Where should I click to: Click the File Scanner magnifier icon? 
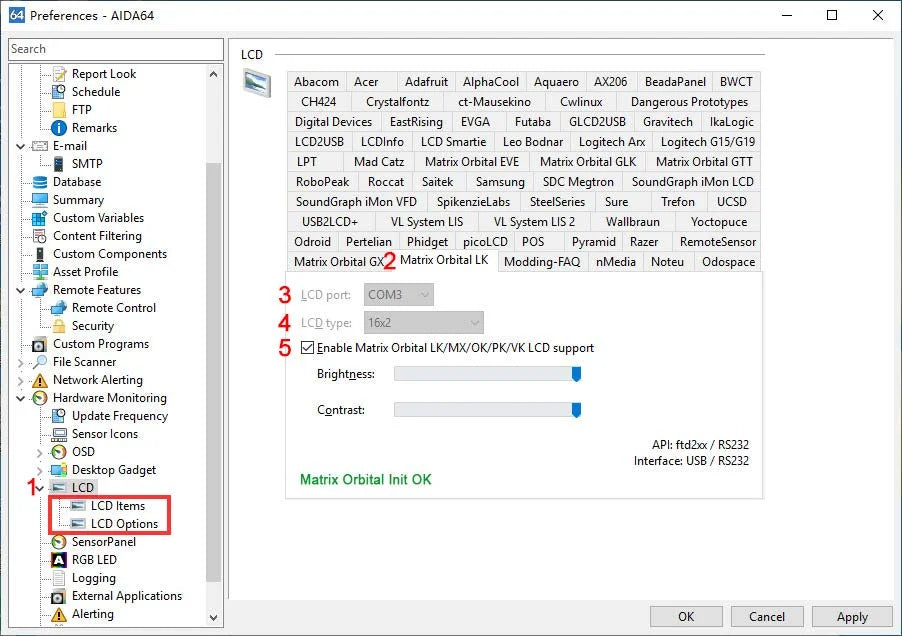(x=40, y=362)
